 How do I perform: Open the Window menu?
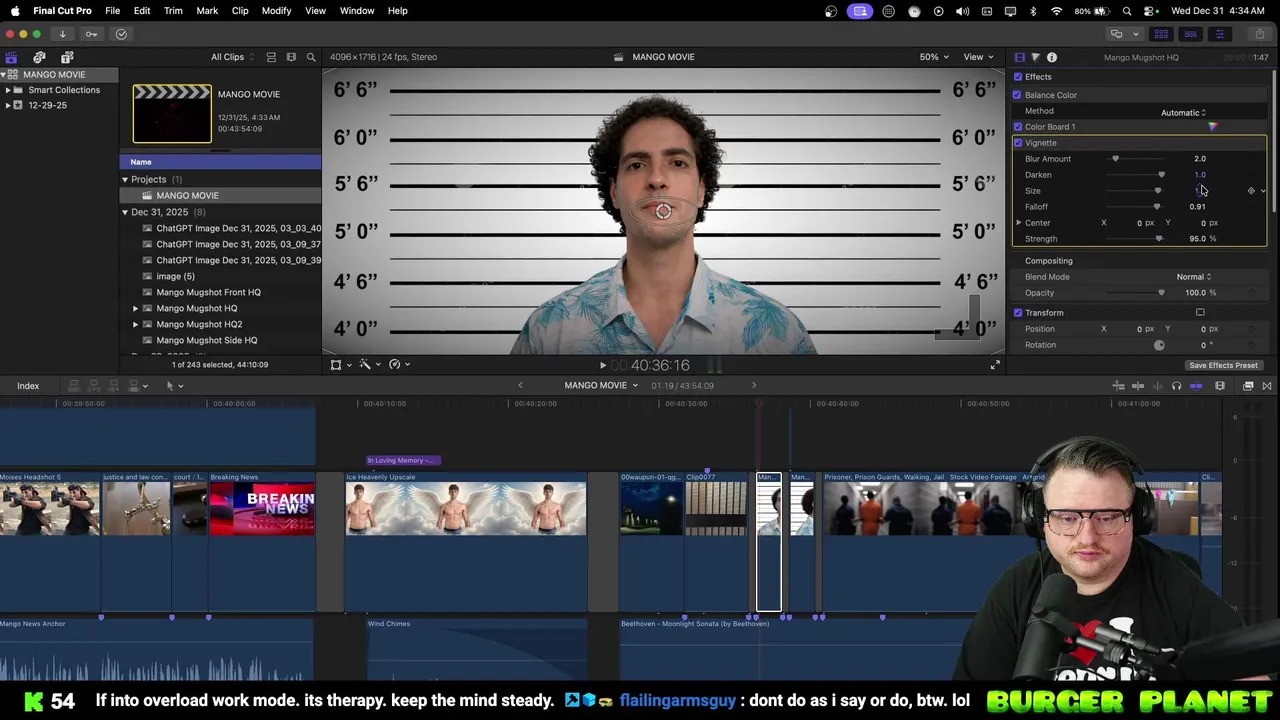point(357,11)
